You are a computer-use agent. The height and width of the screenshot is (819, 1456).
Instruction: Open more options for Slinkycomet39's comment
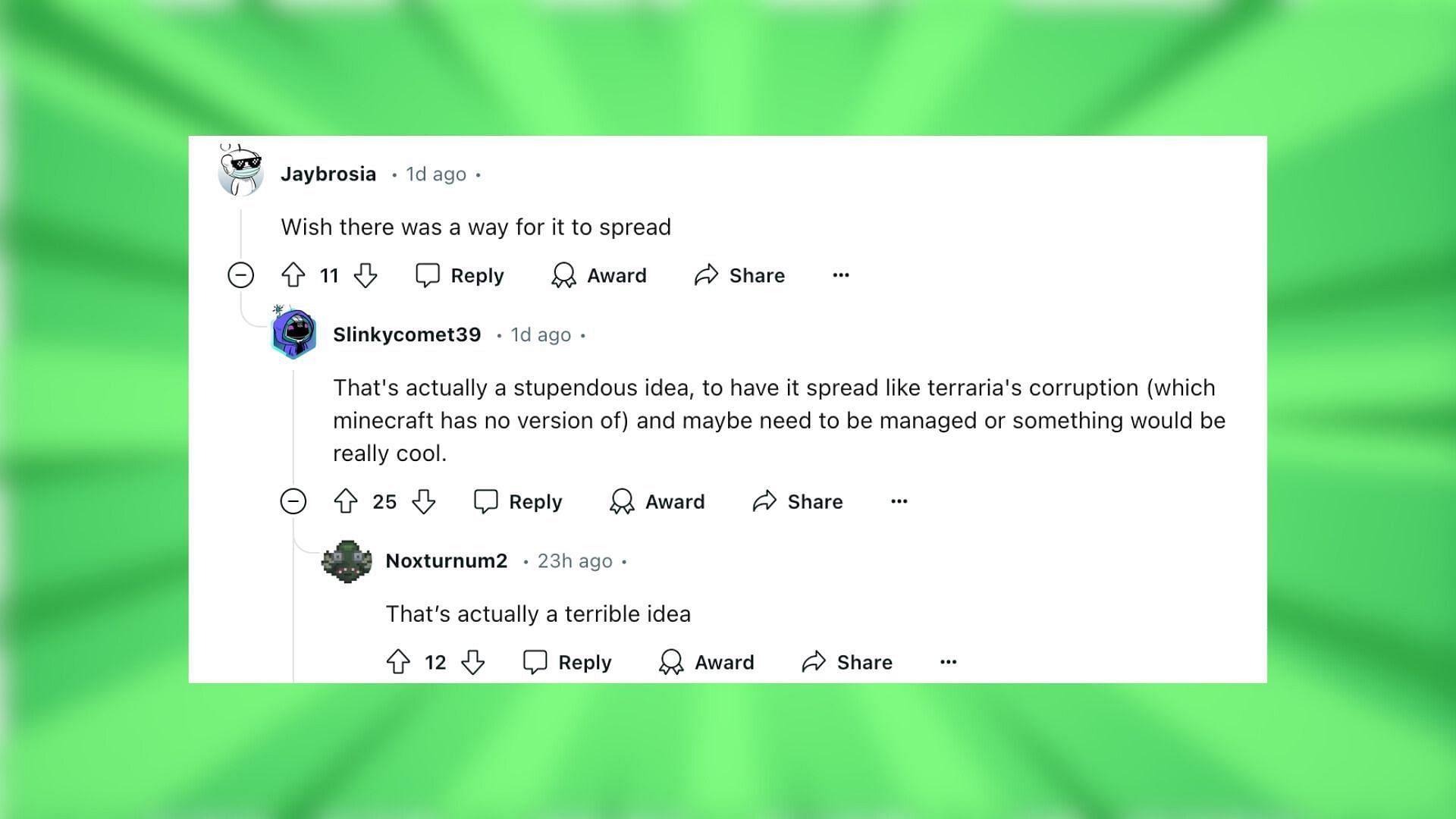click(x=898, y=501)
